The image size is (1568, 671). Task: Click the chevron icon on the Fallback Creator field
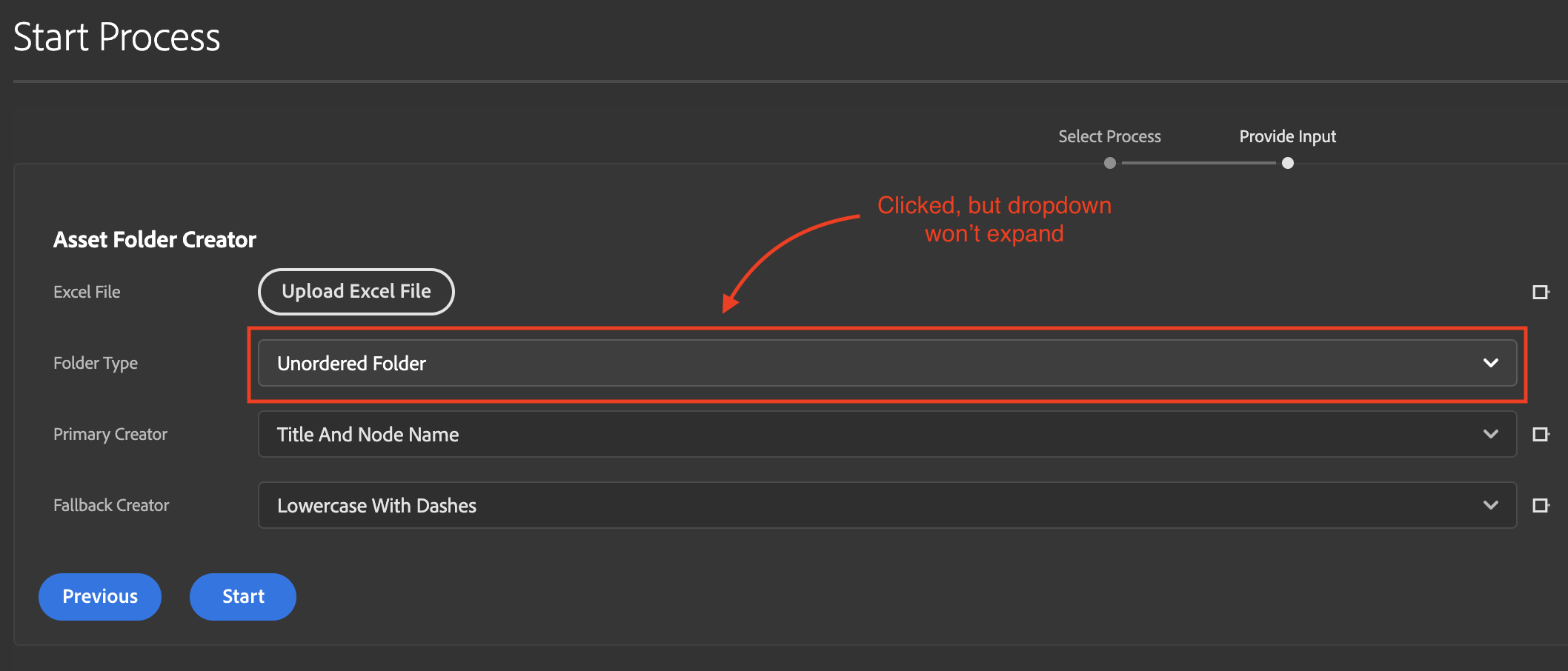1491,505
